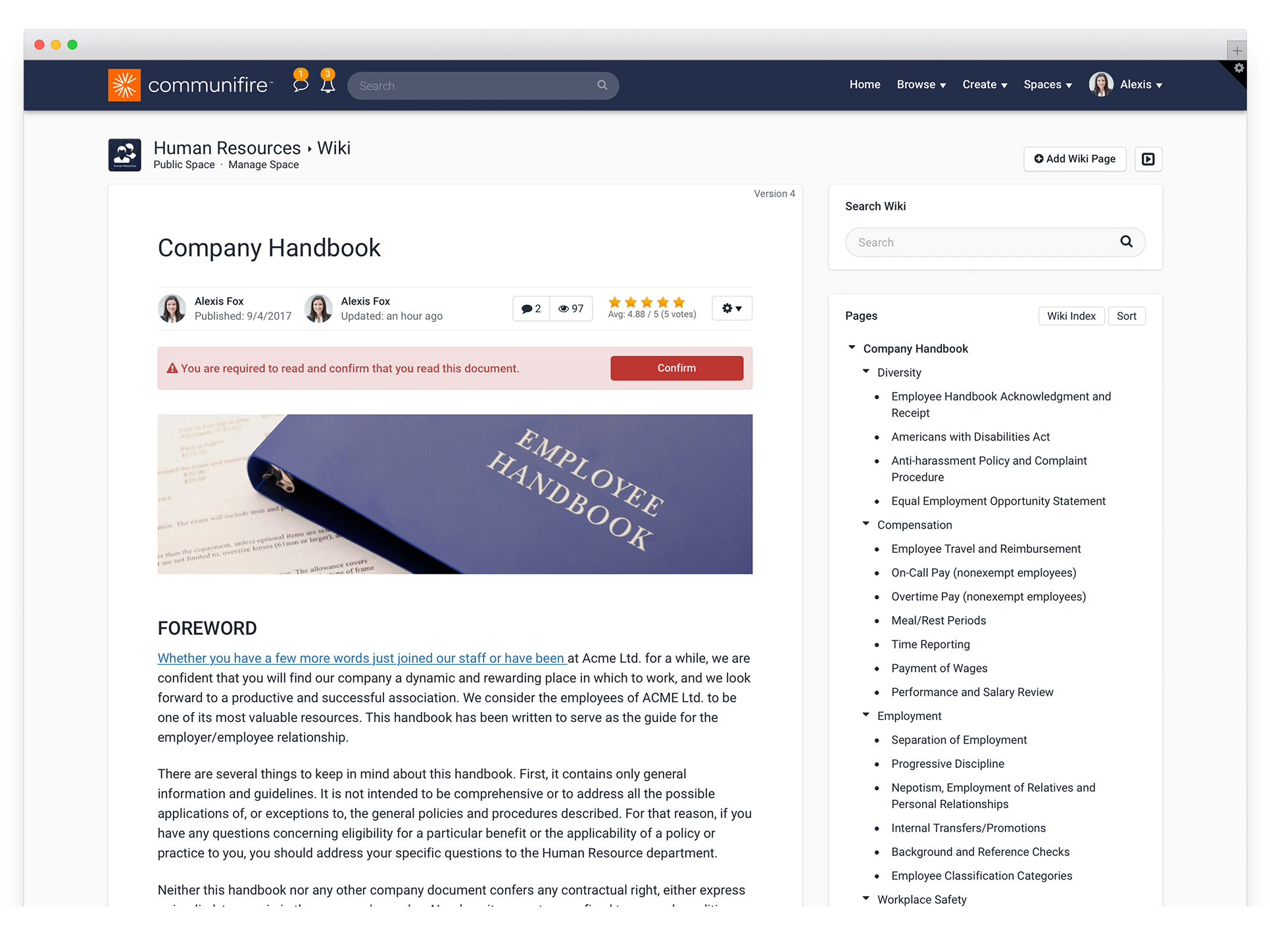The height and width of the screenshot is (952, 1270).
Task: Click the search magnifier icon in wiki sidebar
Action: (1127, 242)
